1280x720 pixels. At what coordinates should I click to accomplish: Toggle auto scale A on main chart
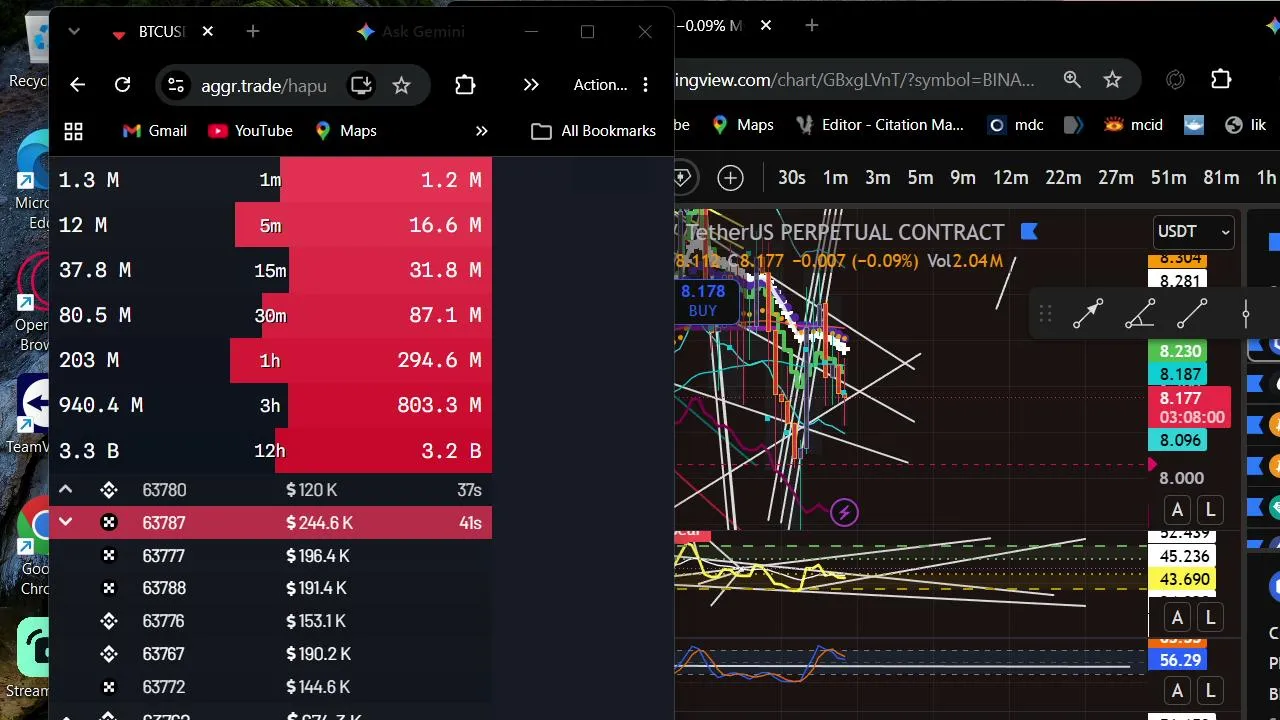click(x=1177, y=510)
